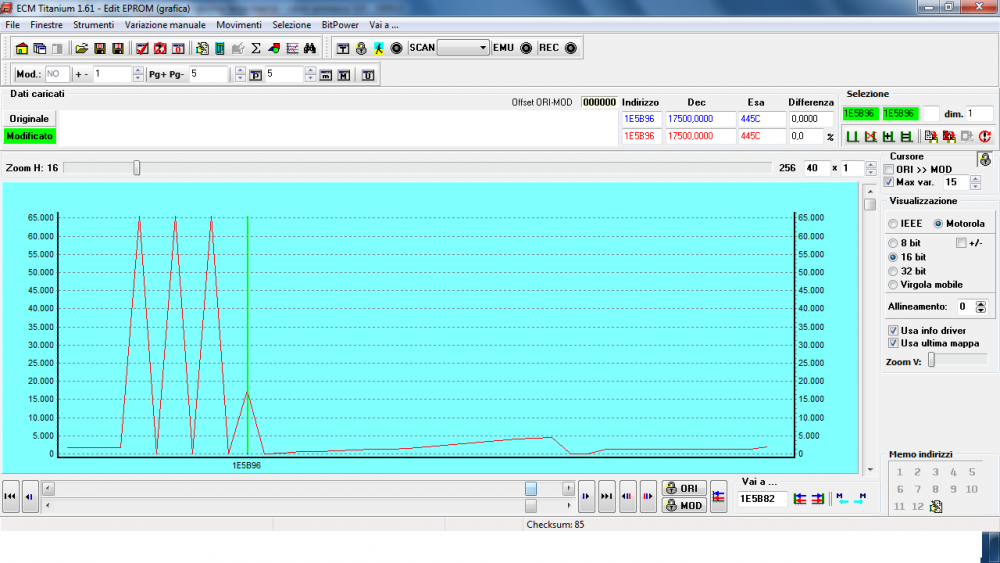Click the Zoom H slider handle
The width and height of the screenshot is (1000, 563).
[x=136, y=168]
